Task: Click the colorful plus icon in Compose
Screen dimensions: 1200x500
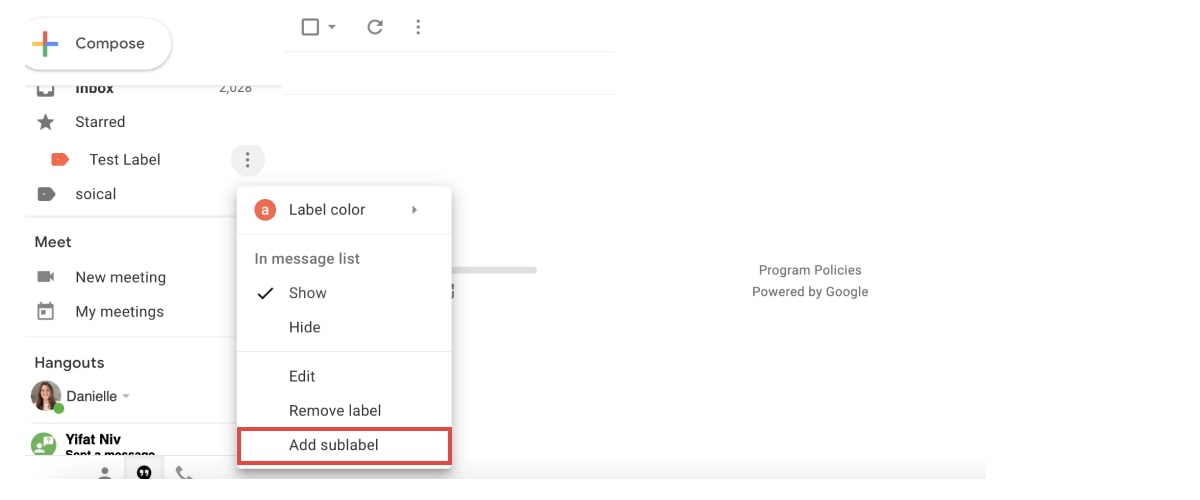Action: (45, 44)
